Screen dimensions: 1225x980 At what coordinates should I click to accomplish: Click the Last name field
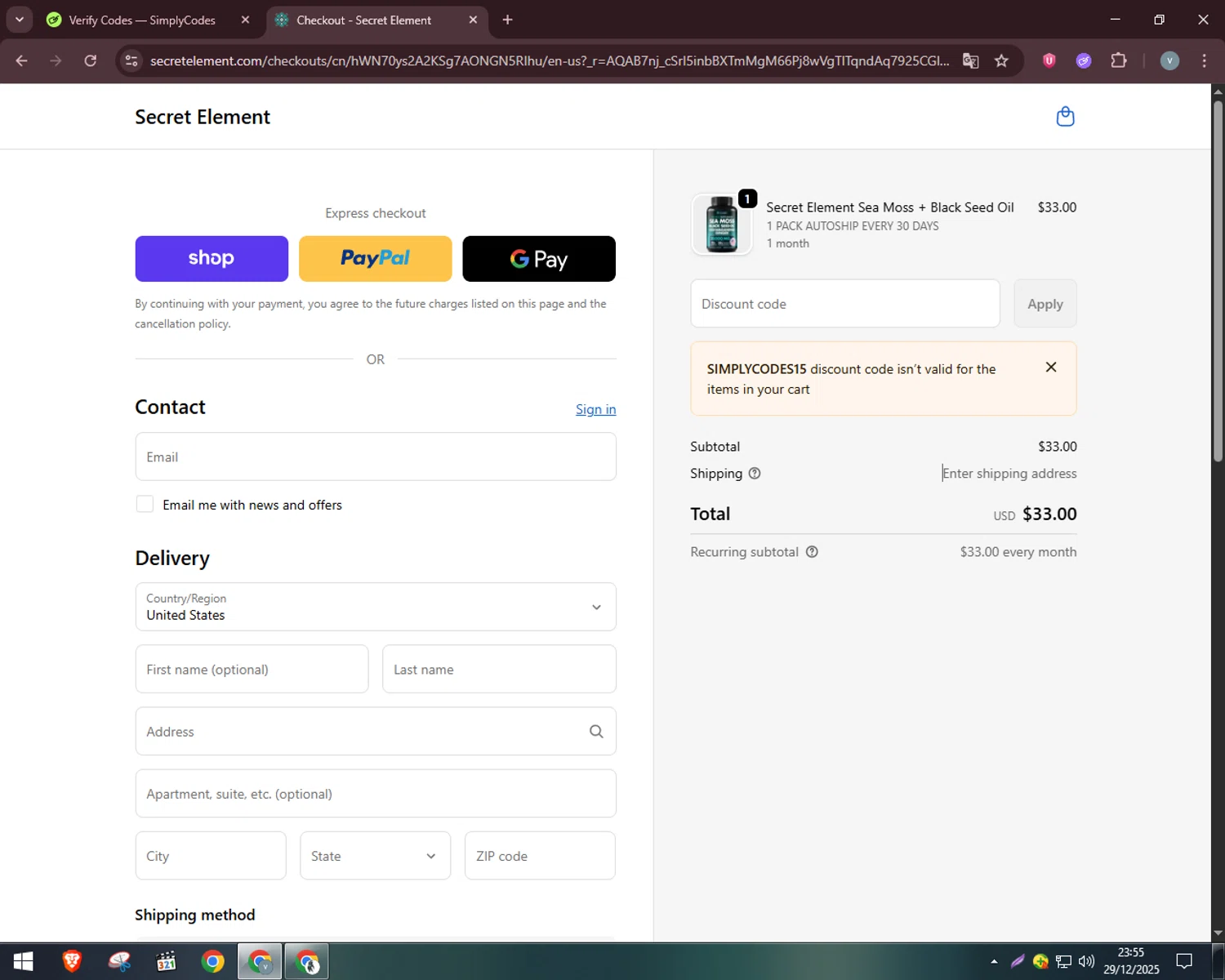pyautogui.click(x=499, y=669)
